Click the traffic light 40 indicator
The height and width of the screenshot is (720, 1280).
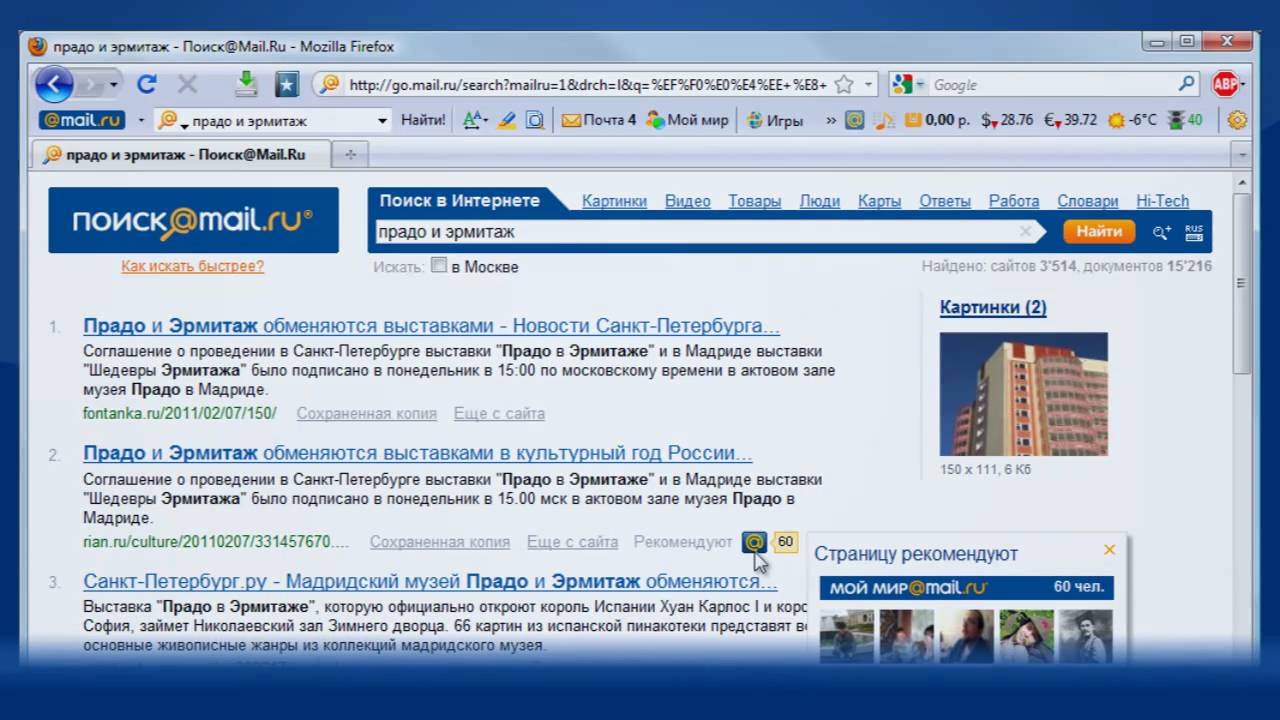point(1185,120)
